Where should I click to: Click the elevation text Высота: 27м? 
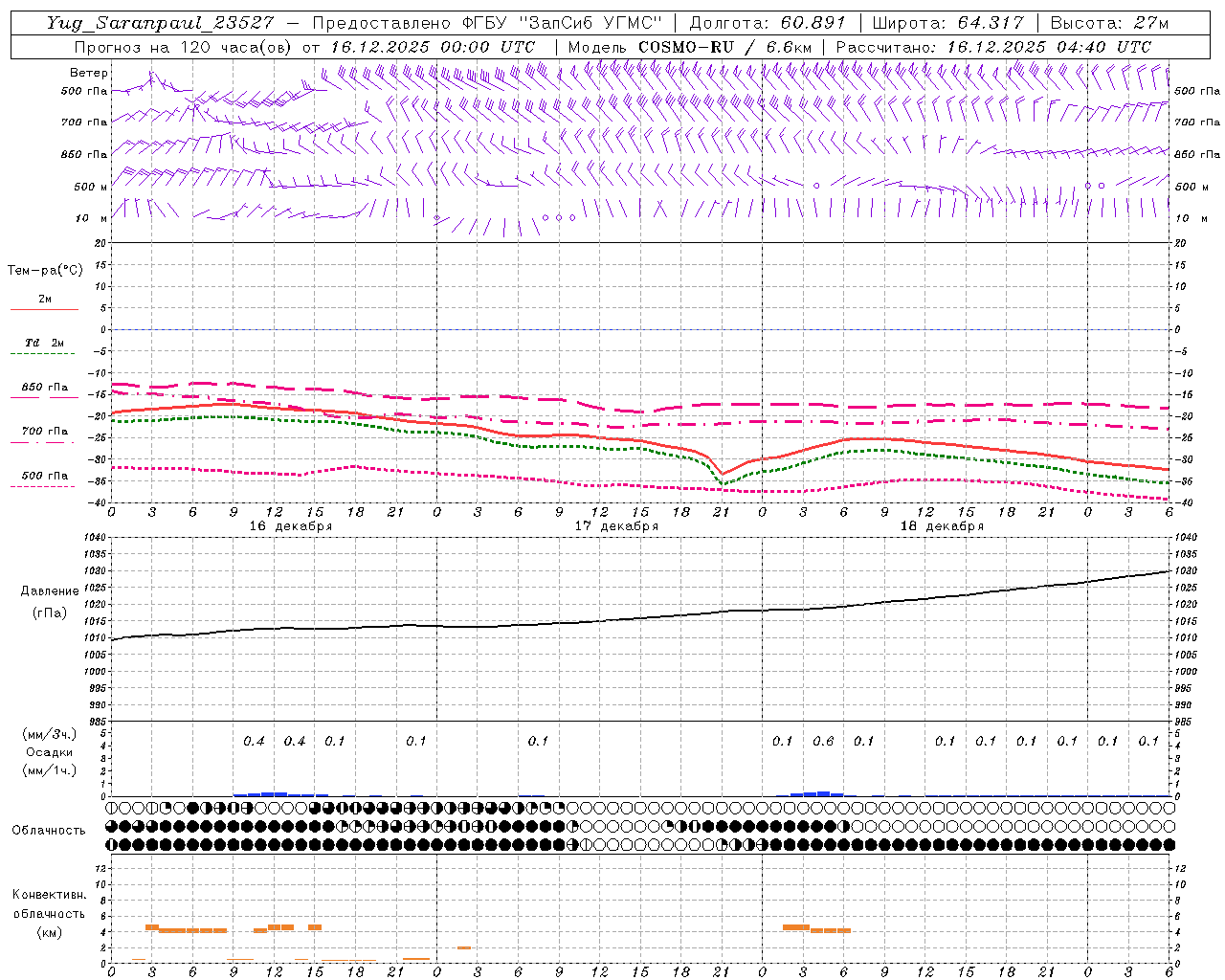[x=1109, y=23]
